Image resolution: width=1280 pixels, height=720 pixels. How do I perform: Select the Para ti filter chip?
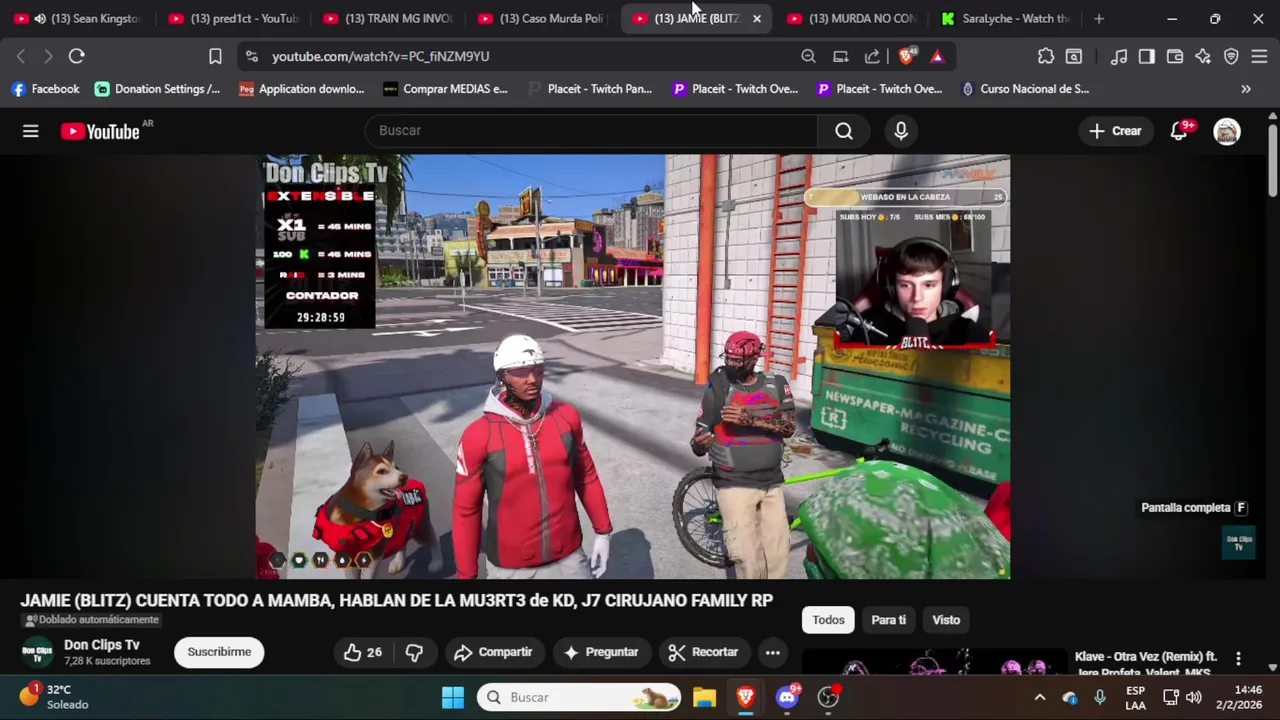click(x=888, y=620)
